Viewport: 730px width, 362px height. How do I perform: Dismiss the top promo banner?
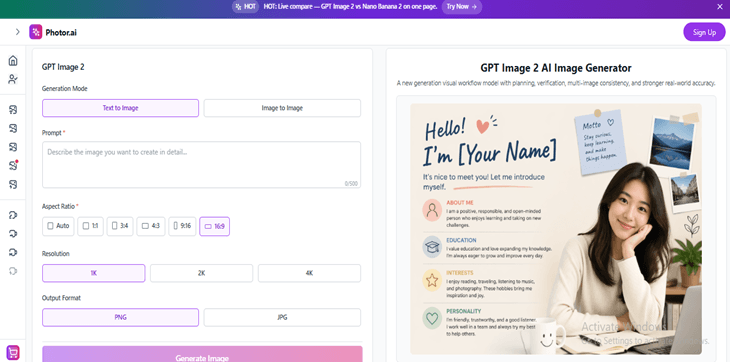tap(719, 7)
